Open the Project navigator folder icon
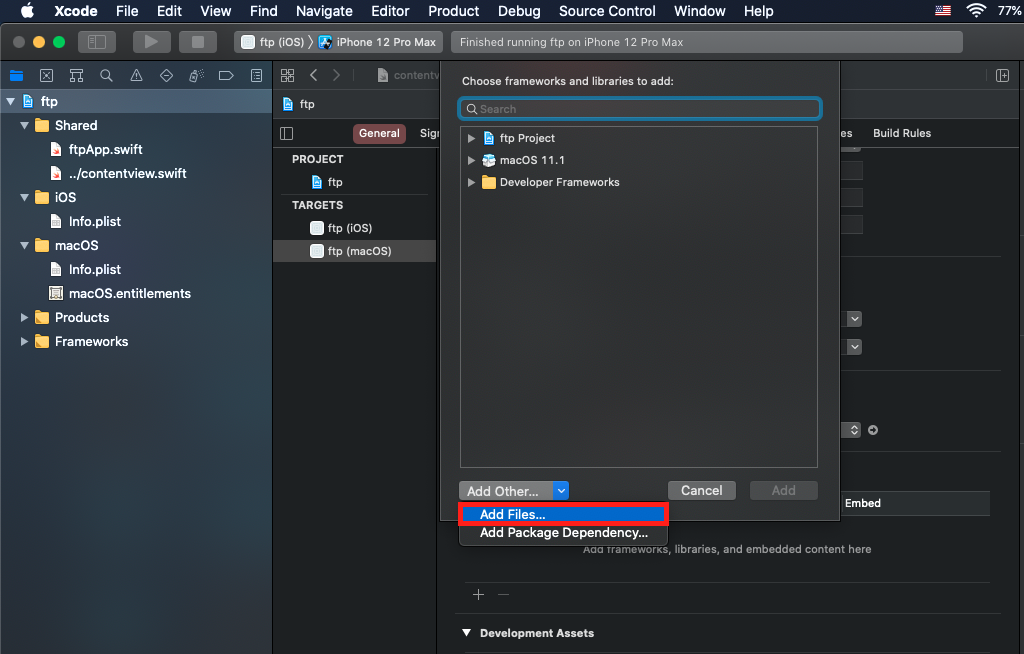1024x654 pixels. coord(16,76)
